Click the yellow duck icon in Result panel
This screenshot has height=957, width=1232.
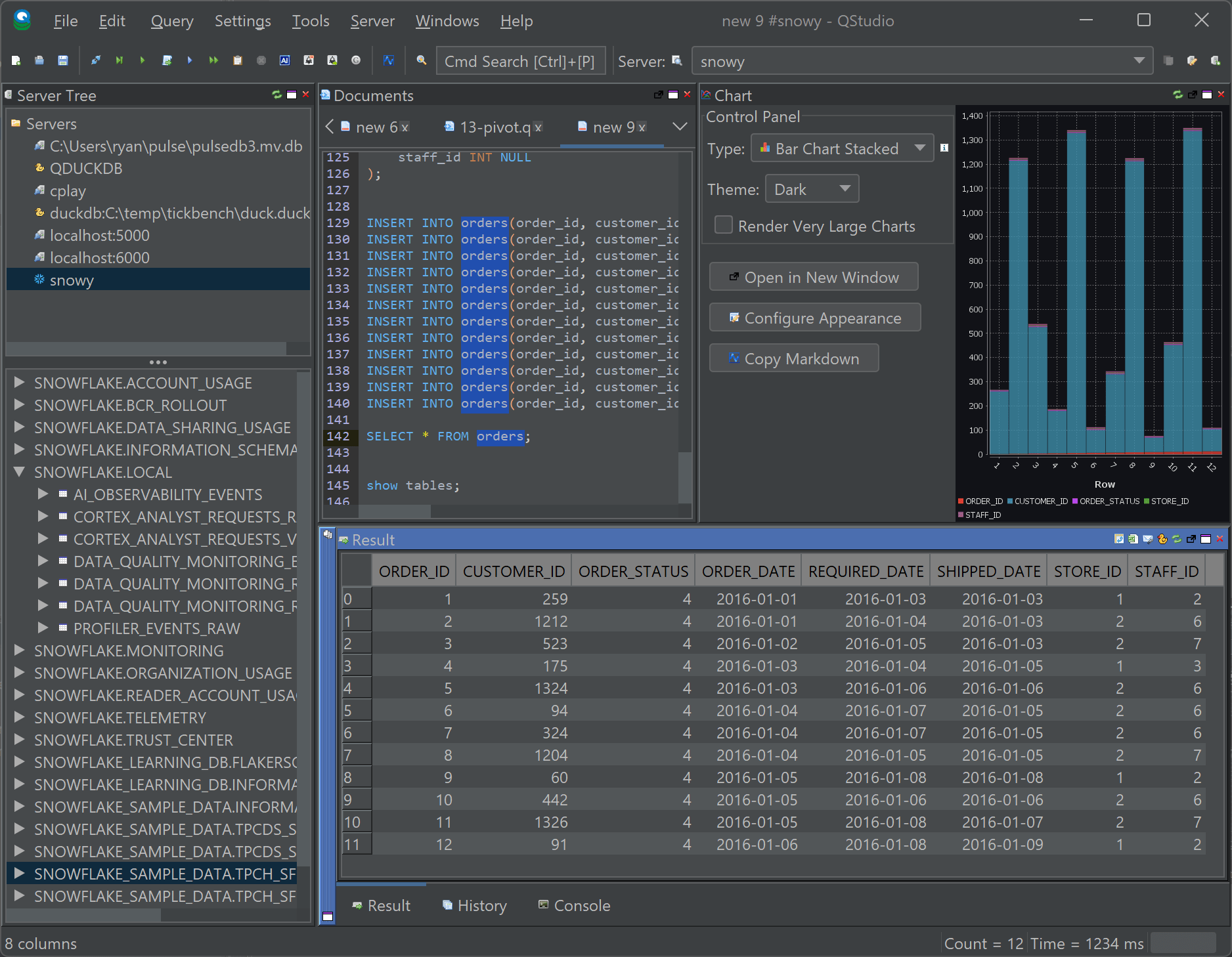(x=1162, y=539)
